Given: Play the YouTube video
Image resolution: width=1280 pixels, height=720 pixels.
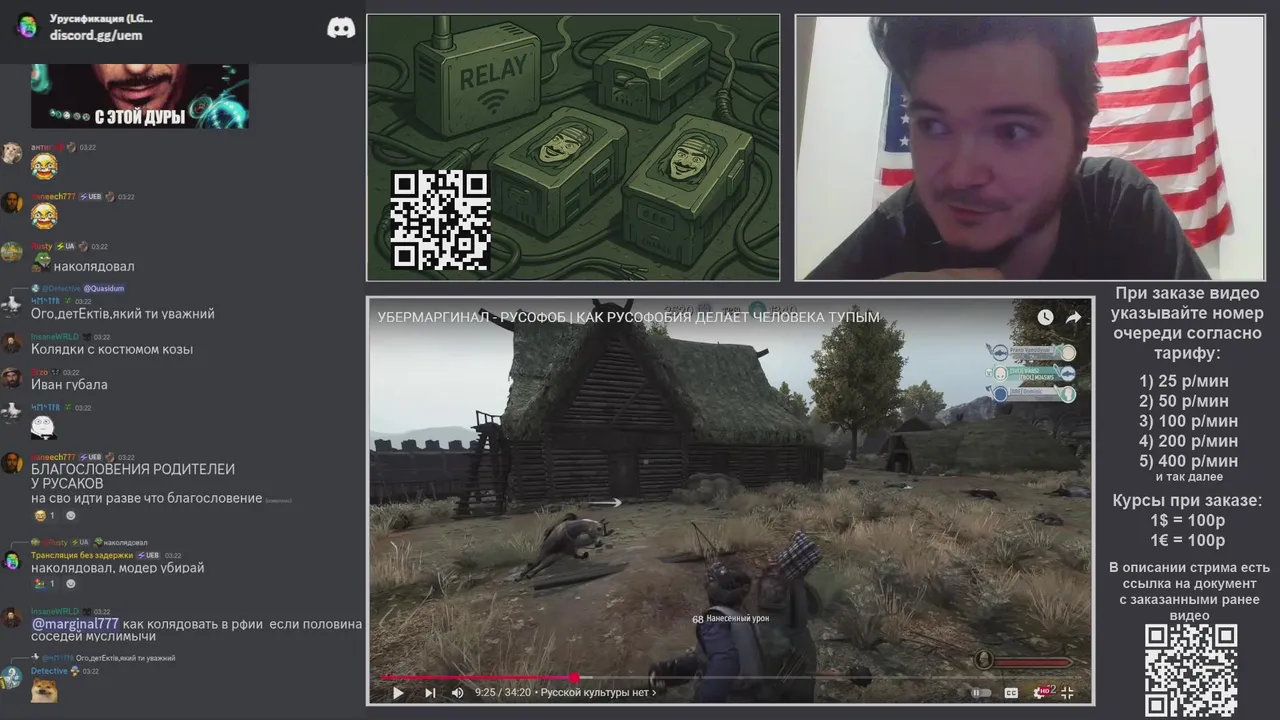Looking at the screenshot, I should coord(398,692).
